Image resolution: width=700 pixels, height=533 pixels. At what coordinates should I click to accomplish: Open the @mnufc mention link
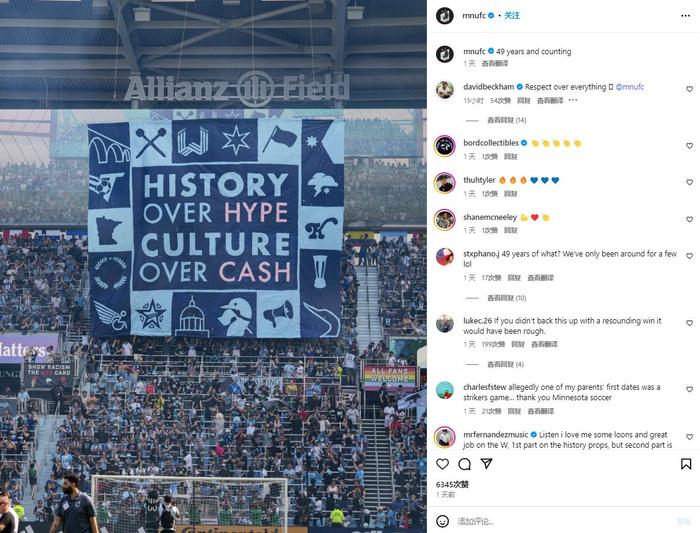coord(629,87)
